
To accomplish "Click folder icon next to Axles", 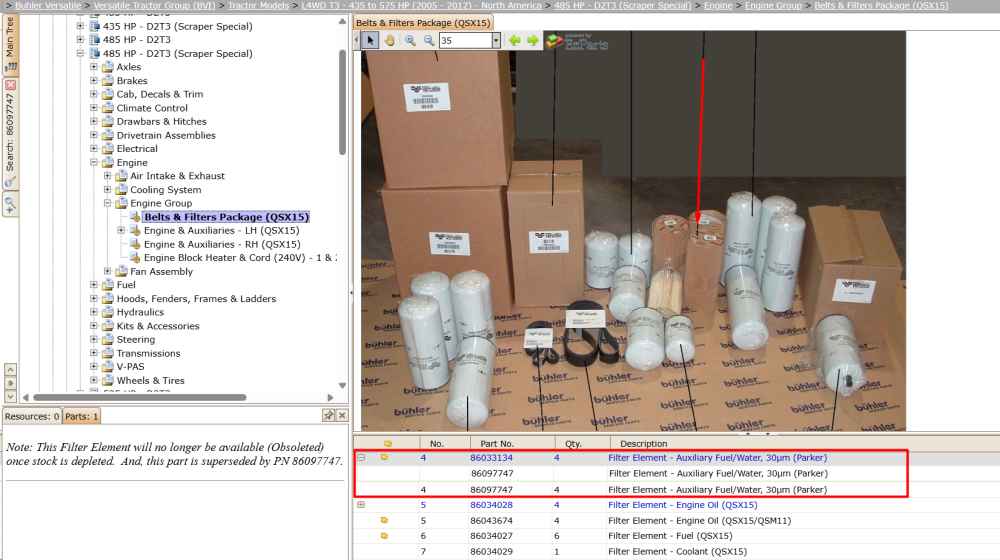I will (x=108, y=66).
